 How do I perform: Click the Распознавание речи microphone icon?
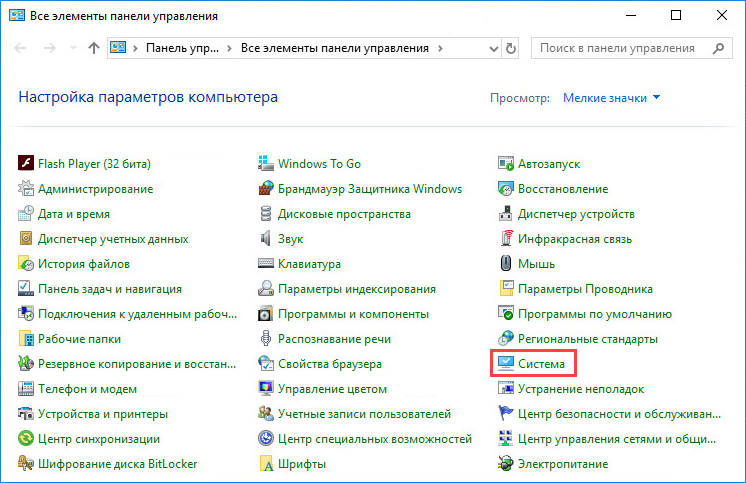[x=265, y=338]
